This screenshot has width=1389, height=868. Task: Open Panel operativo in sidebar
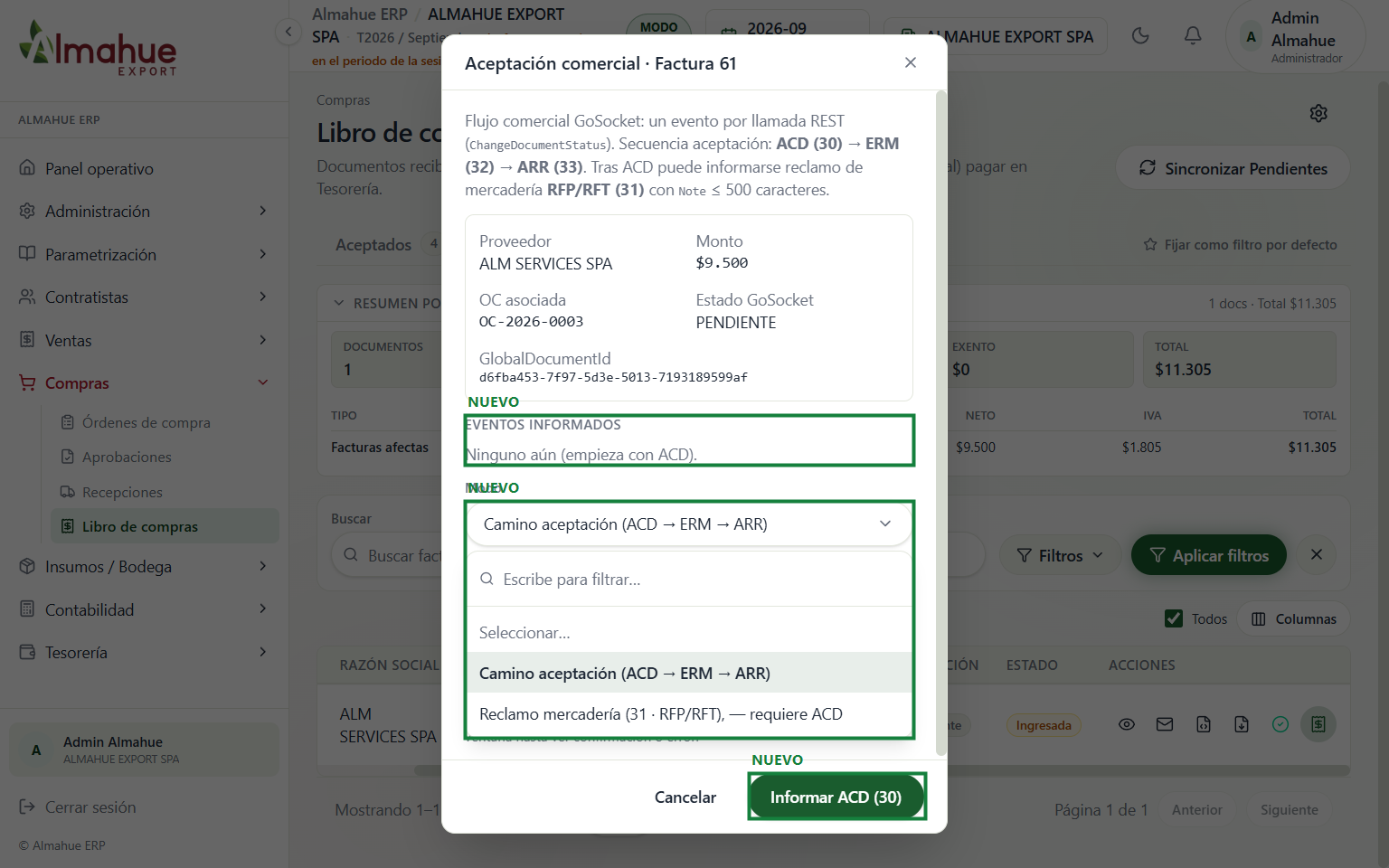(x=145, y=168)
